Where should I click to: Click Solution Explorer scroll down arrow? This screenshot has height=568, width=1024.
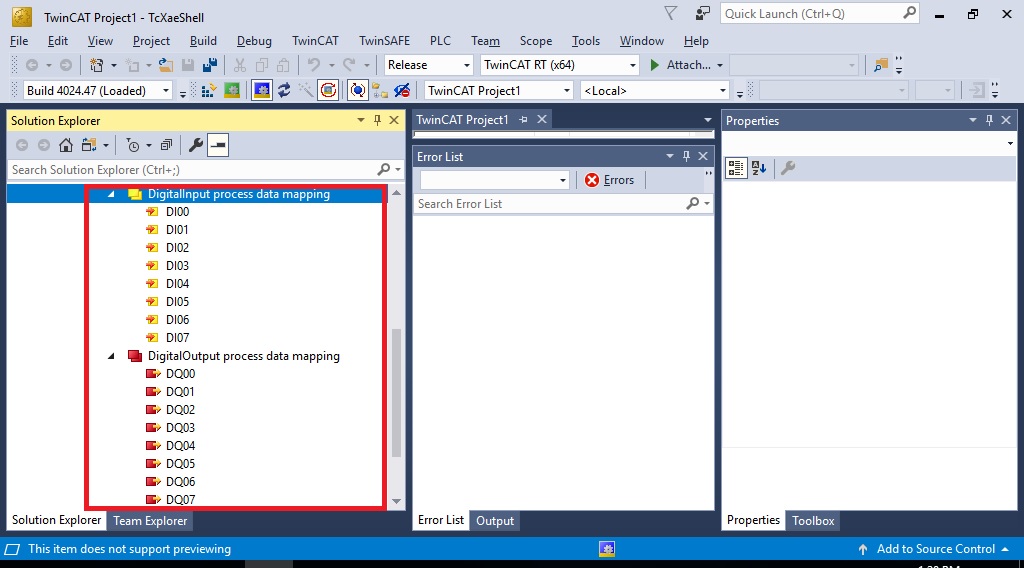pos(396,501)
